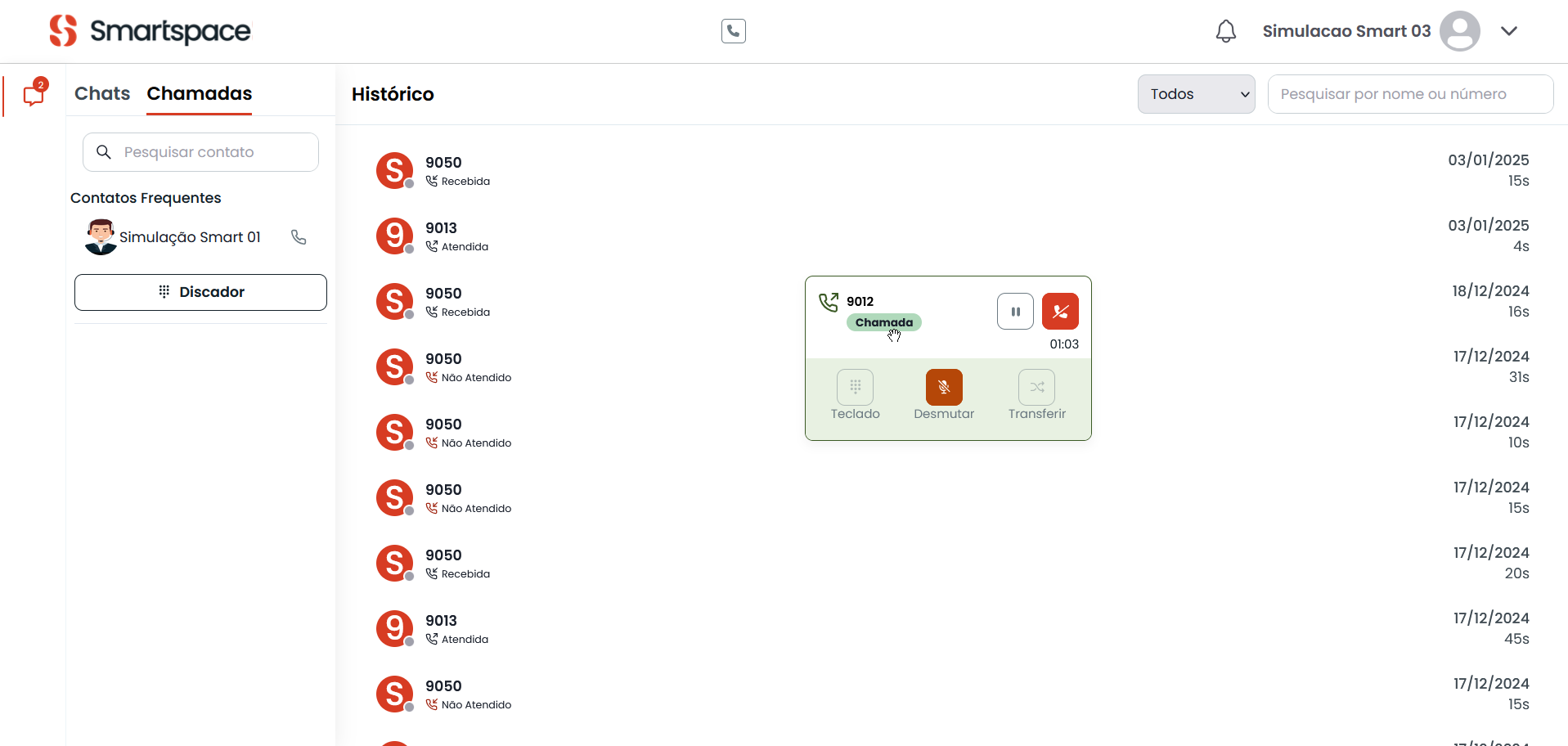Unmute microphone with Desmutar button

[944, 388]
